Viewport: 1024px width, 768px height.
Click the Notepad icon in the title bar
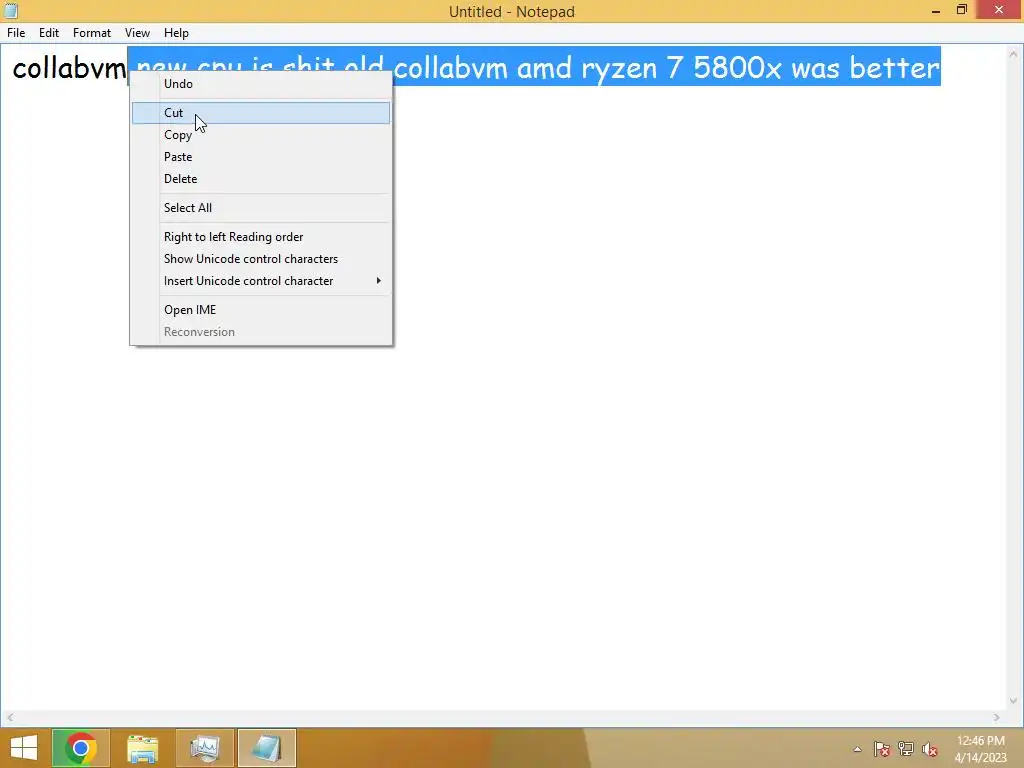(x=10, y=10)
